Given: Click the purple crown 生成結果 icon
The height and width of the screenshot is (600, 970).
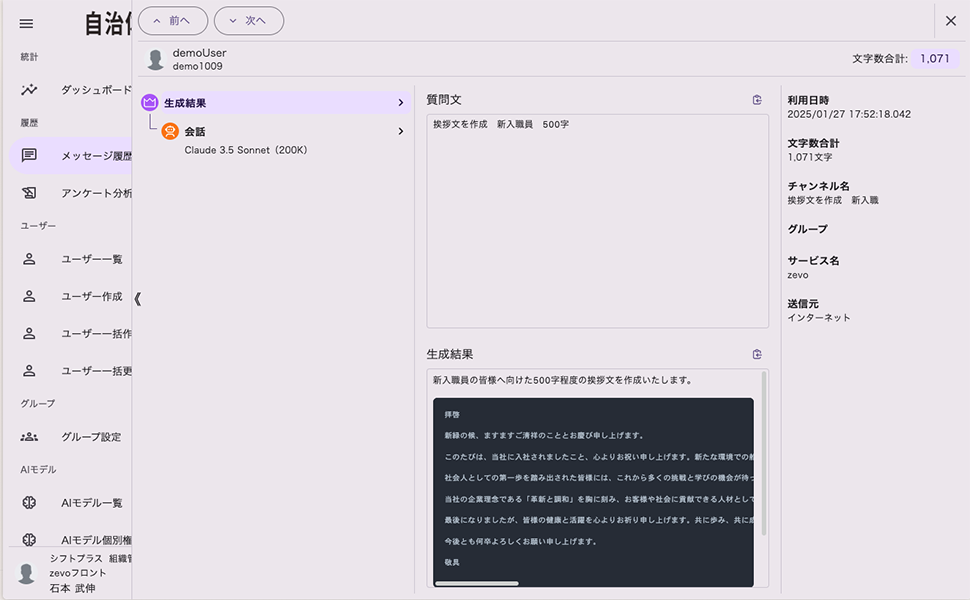Looking at the screenshot, I should [x=150, y=103].
